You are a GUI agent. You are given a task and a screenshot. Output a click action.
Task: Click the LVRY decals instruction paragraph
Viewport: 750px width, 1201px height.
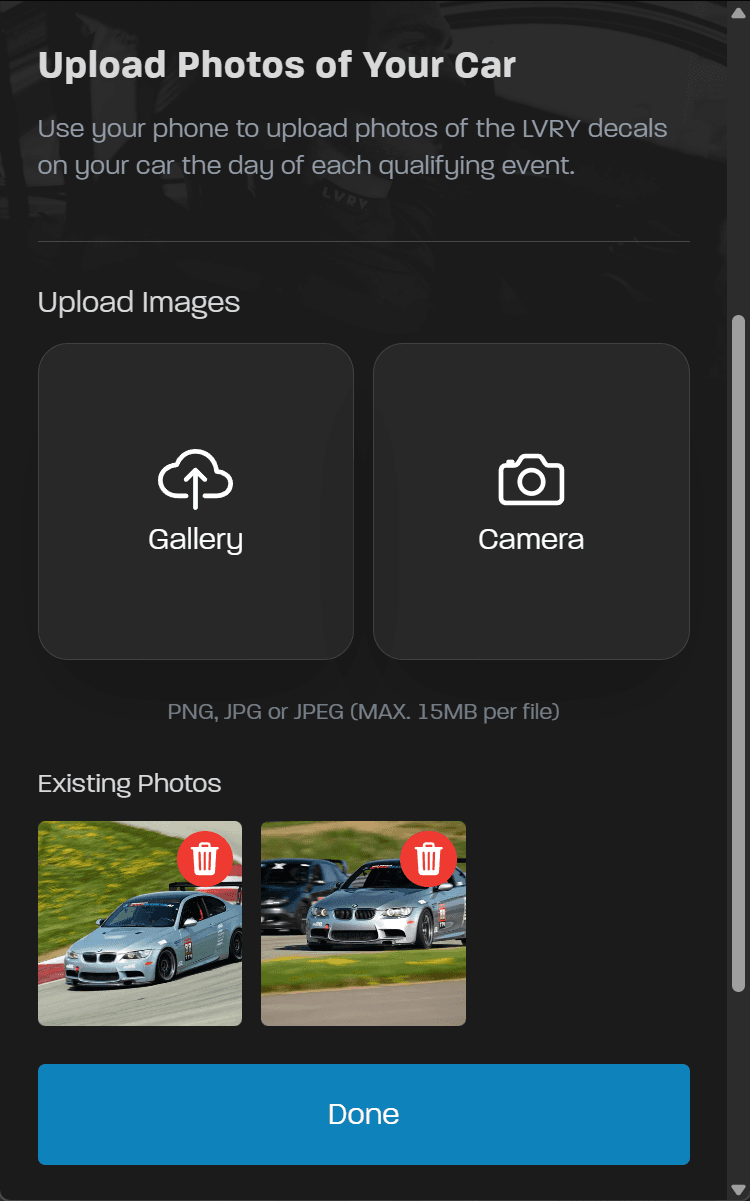point(352,147)
